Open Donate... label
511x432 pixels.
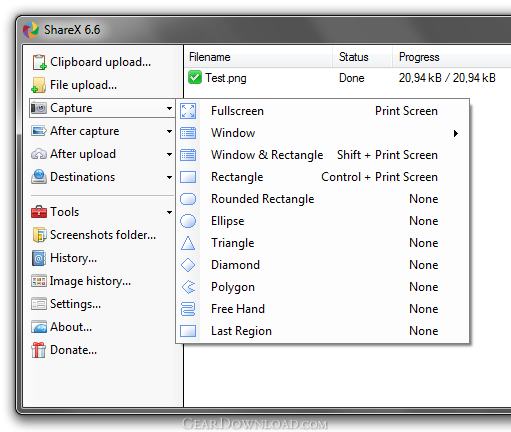pyautogui.click(x=73, y=350)
